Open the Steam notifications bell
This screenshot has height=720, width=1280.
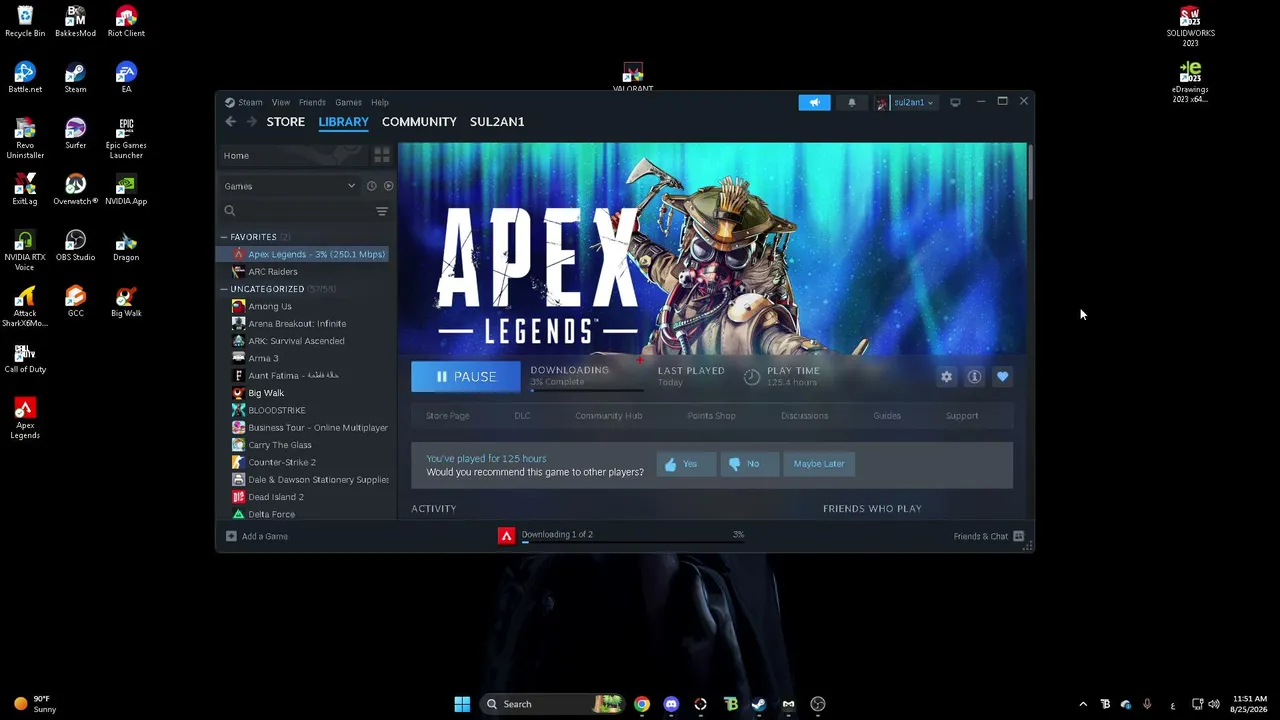pos(852,102)
